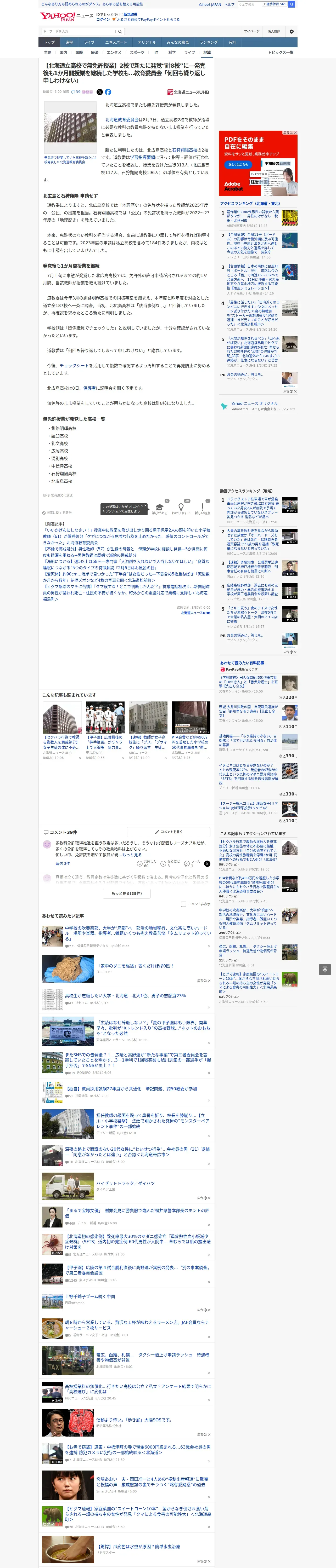Select the 速報 tab
The height and width of the screenshot is (1568, 336).
click(x=69, y=42)
